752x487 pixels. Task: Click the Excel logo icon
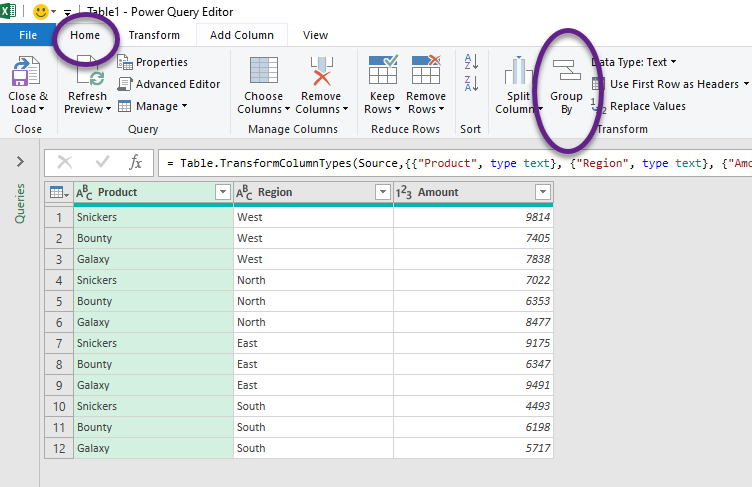[x=8, y=11]
